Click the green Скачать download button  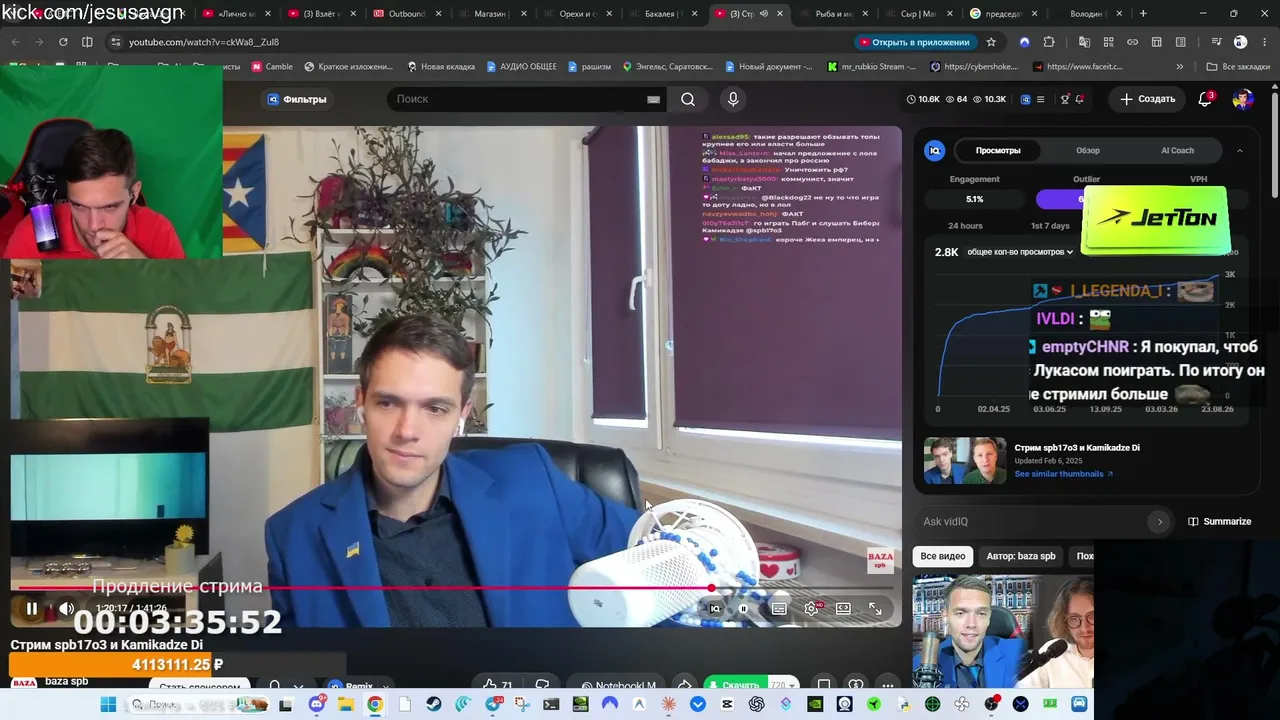pos(733,686)
